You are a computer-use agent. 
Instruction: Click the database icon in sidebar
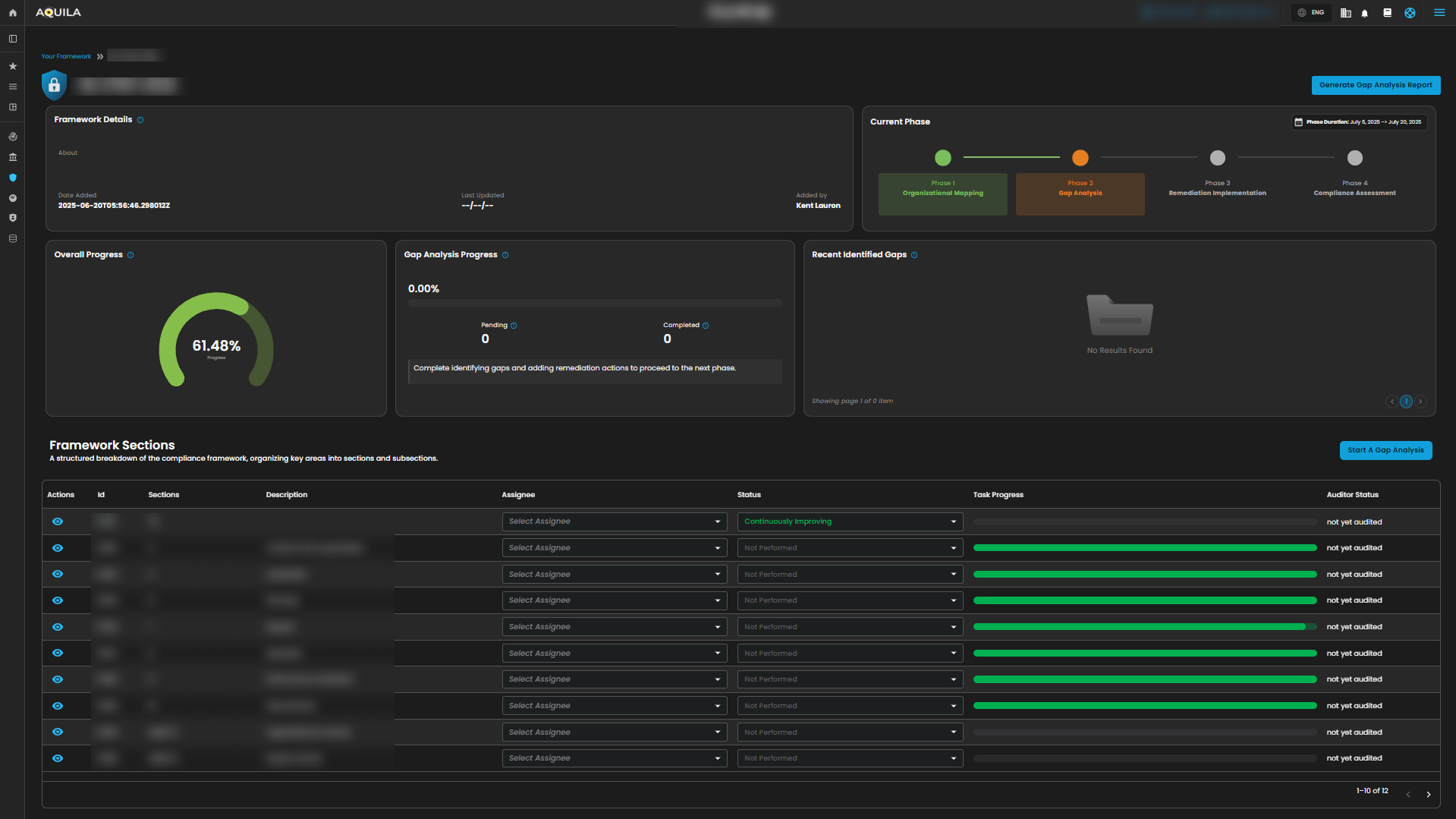(x=12, y=238)
